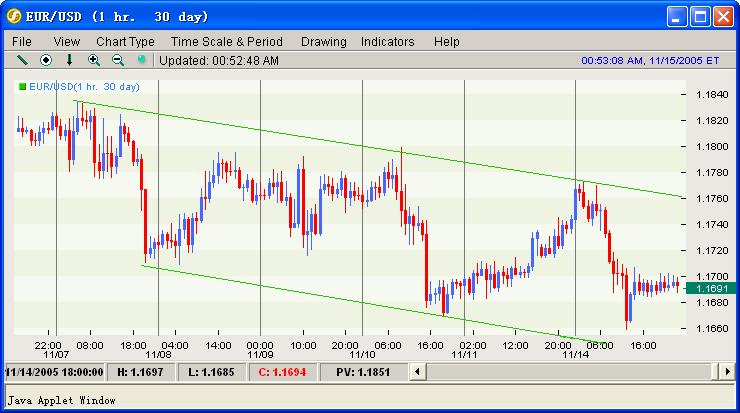This screenshot has height=413, width=740.
Task: Select the line drawing tool icon
Action: (22, 60)
